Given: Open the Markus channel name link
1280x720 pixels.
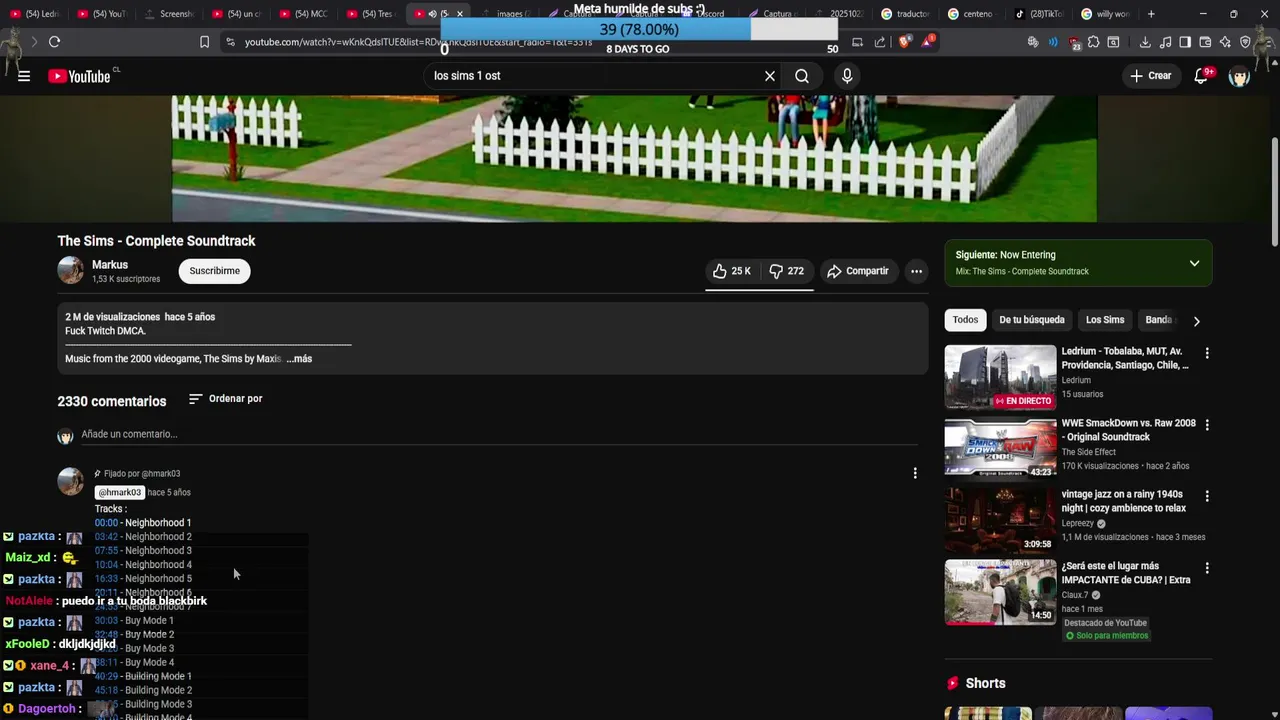Looking at the screenshot, I should (110, 265).
